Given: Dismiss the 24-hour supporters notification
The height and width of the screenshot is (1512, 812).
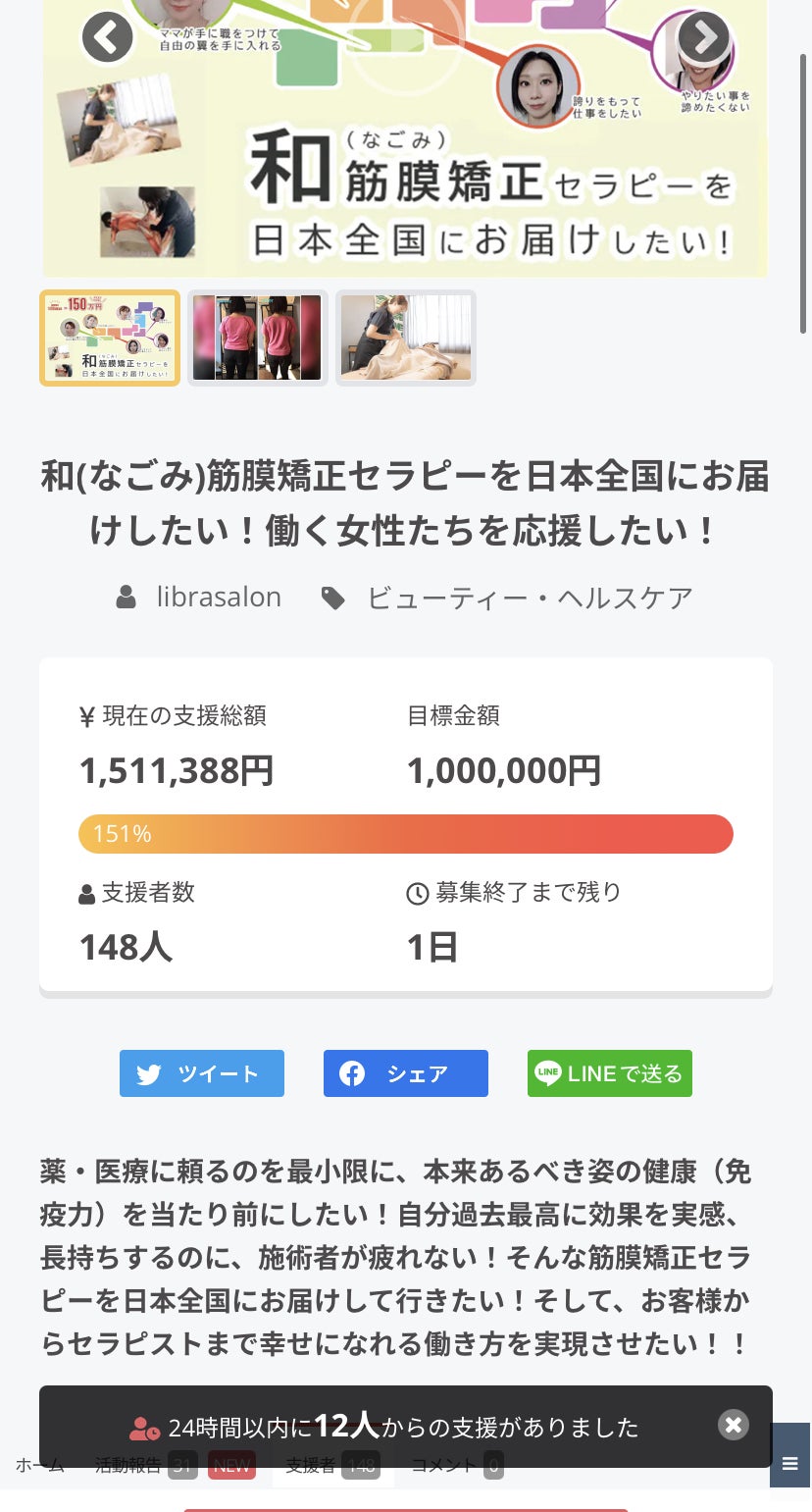Looking at the screenshot, I should click(x=733, y=1425).
